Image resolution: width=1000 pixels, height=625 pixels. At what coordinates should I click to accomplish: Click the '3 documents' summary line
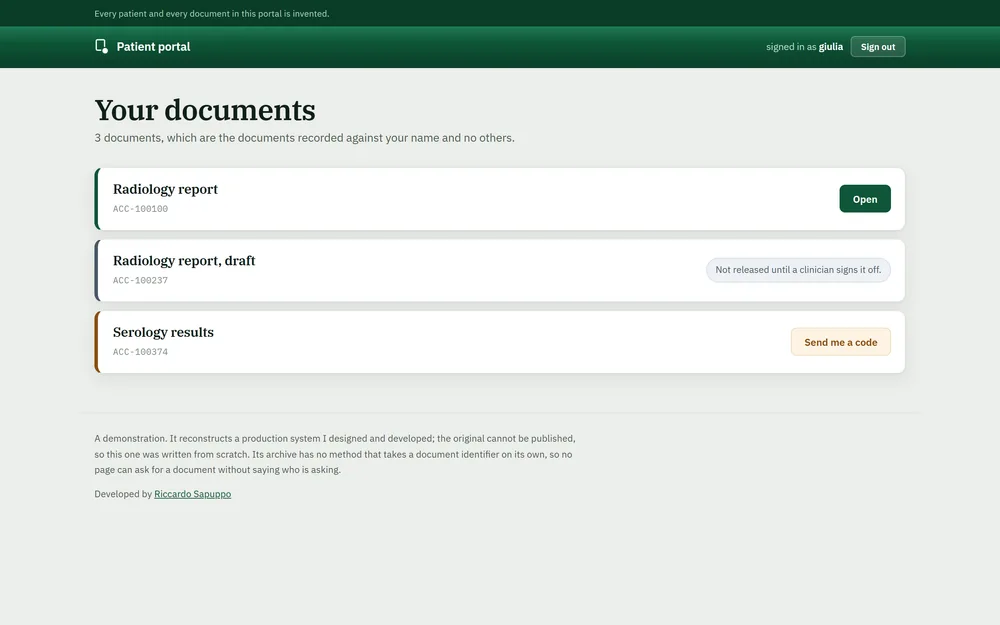pyautogui.click(x=304, y=138)
